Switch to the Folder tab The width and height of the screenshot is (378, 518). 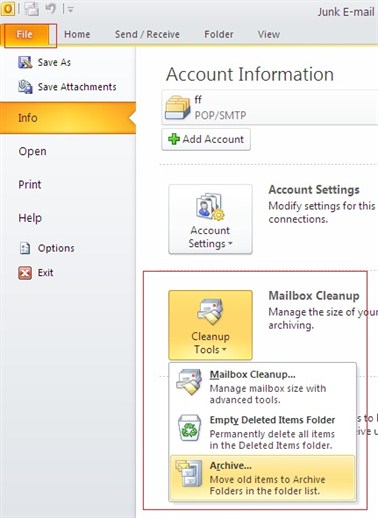219,34
